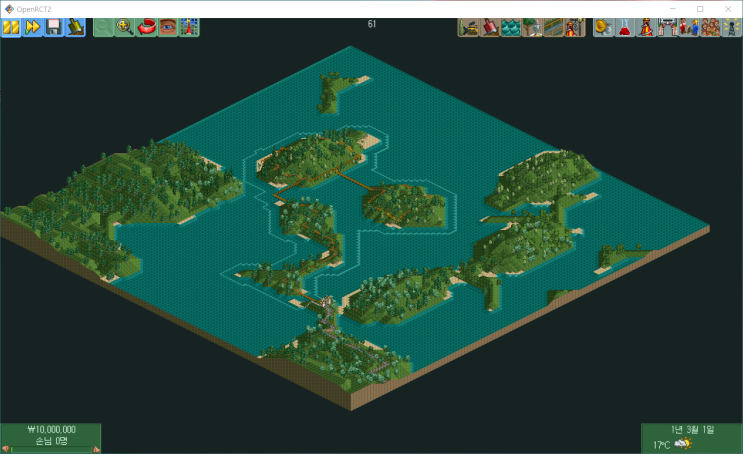The height and width of the screenshot is (454, 743).
Task: Open park information via entrance gate icon
Action: (668, 27)
